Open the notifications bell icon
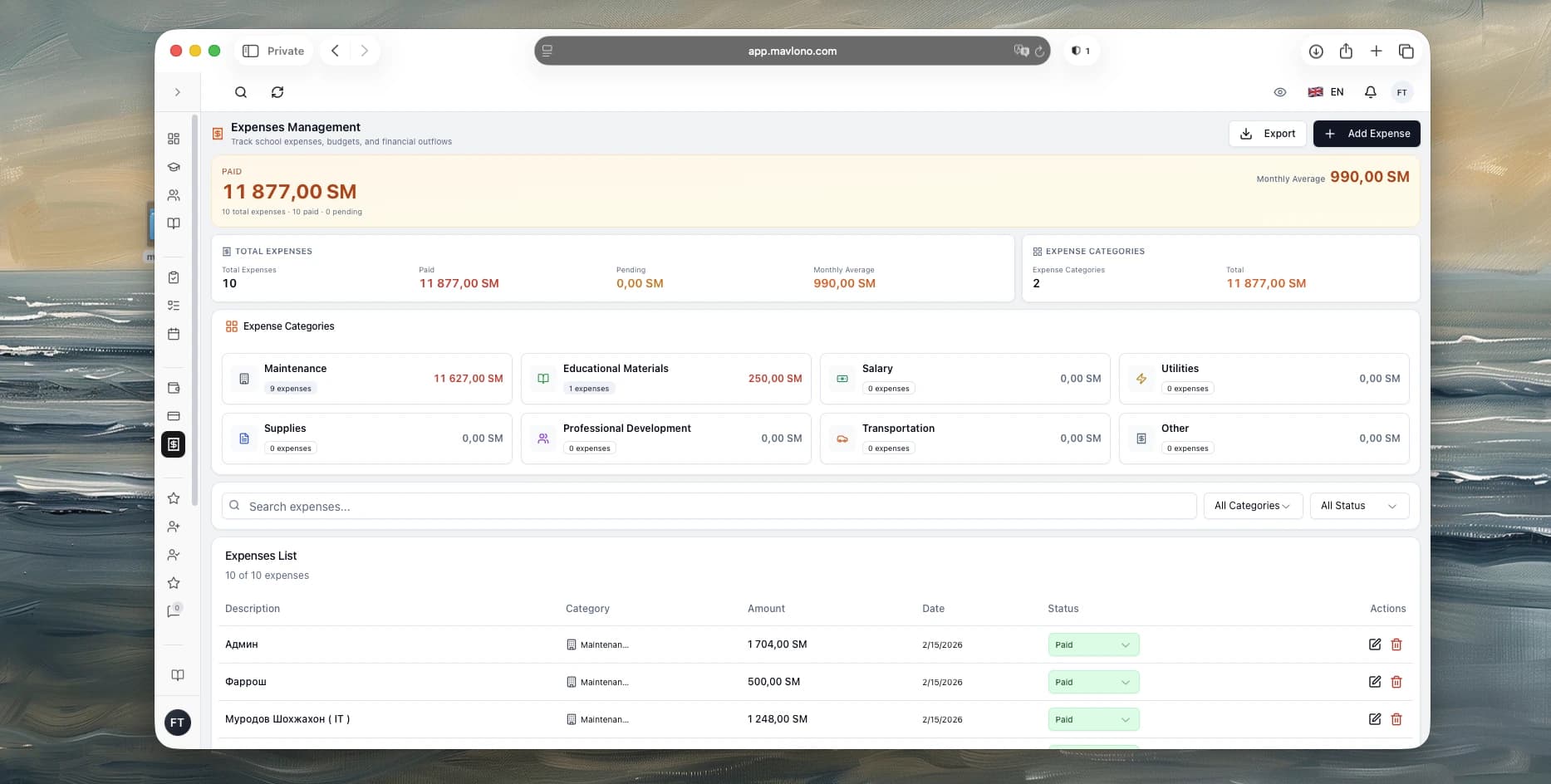This screenshot has width=1551, height=784. coord(1370,92)
